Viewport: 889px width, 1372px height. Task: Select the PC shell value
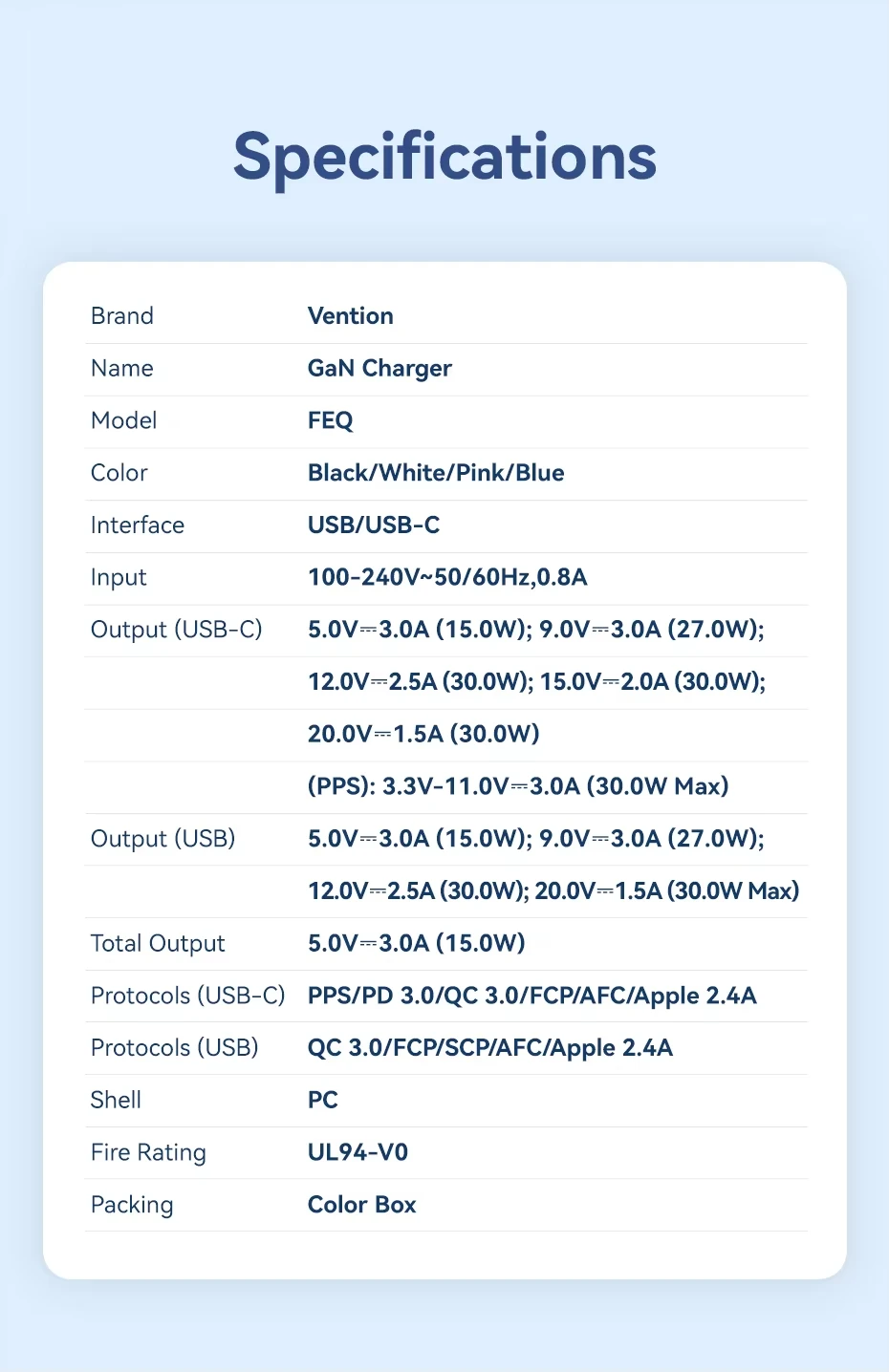322,1101
